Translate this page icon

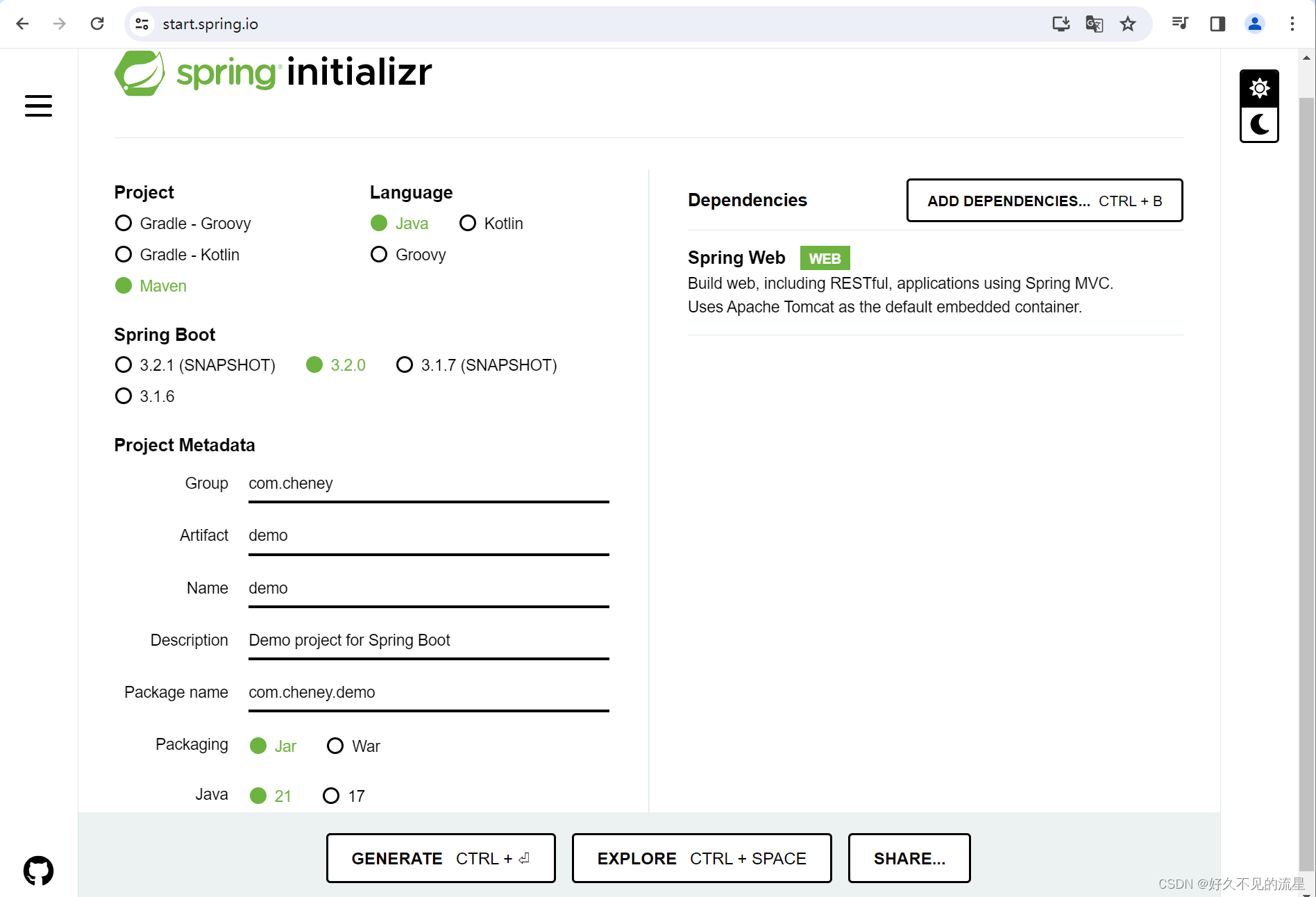(x=1094, y=24)
